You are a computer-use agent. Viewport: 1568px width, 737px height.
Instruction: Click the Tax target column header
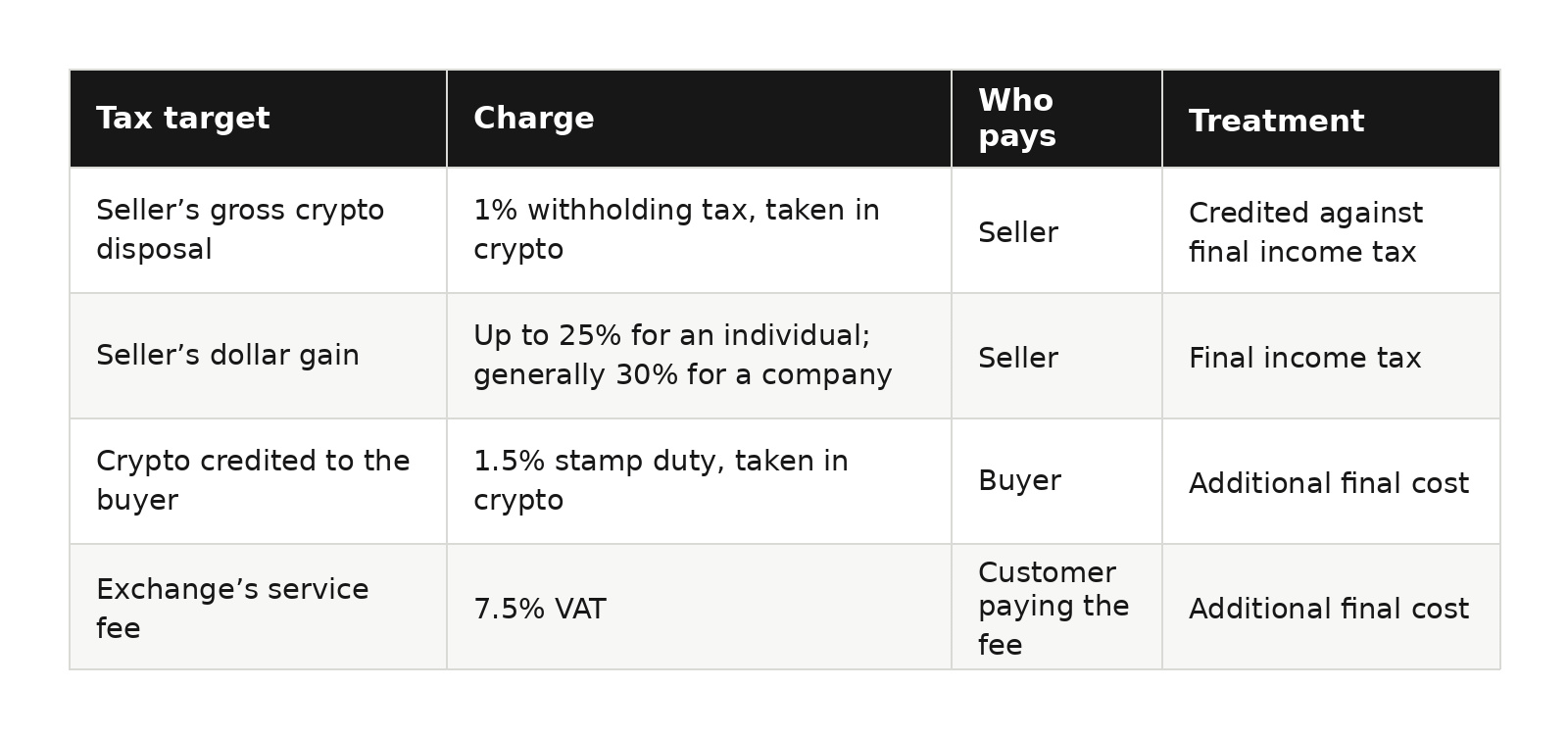tap(258, 119)
